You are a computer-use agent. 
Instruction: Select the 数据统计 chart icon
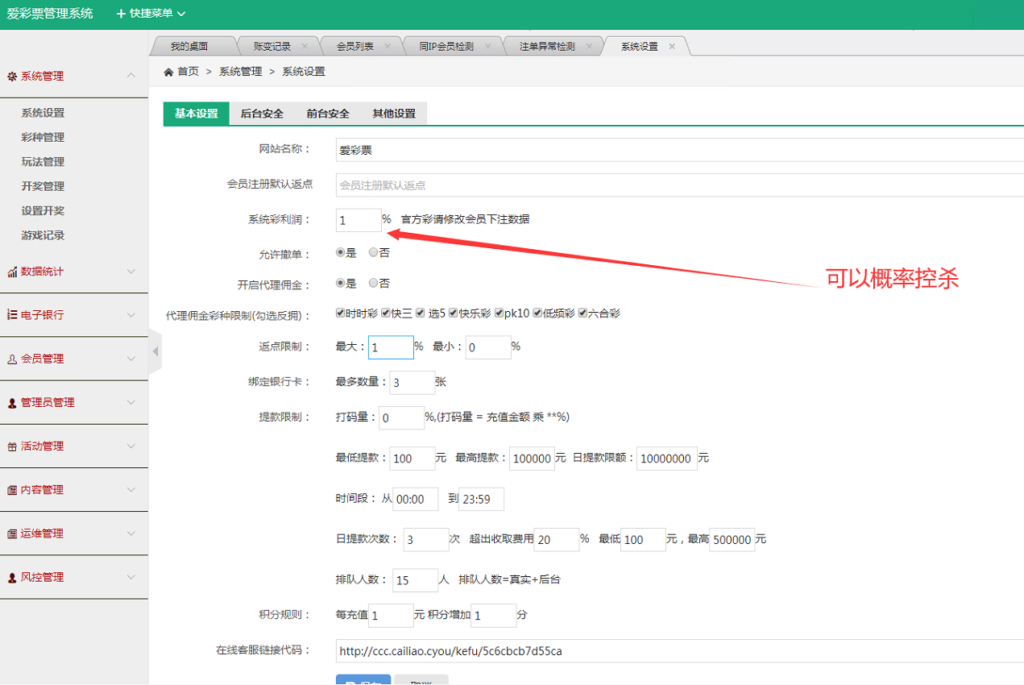12,271
